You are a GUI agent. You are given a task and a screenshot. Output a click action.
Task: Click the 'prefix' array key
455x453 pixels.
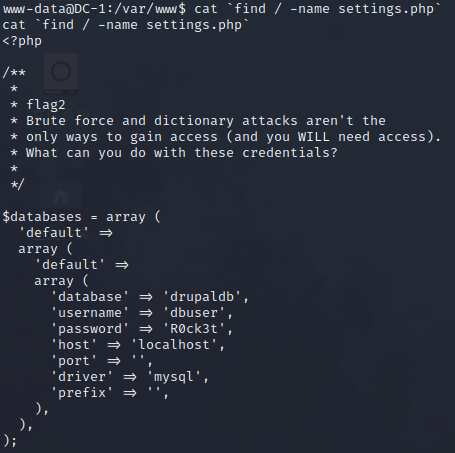pos(82,393)
